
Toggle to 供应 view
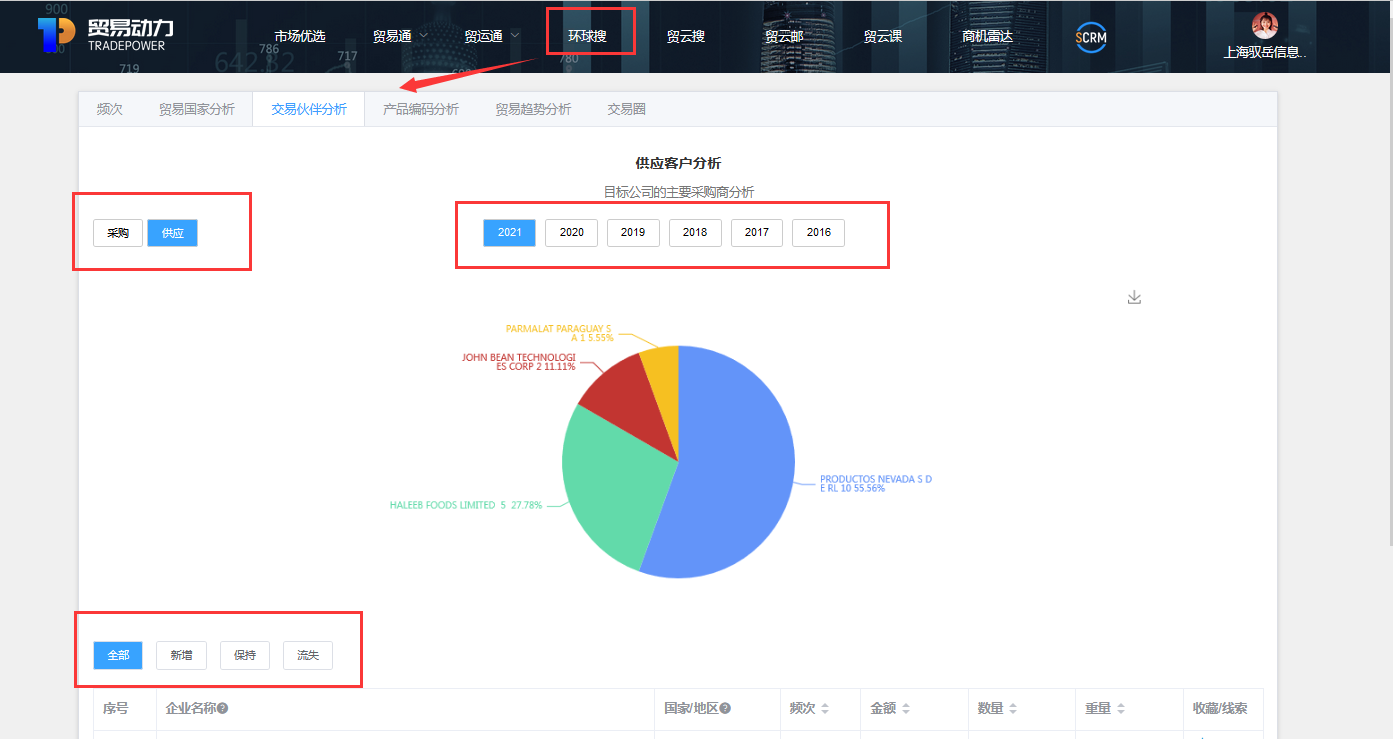click(x=172, y=233)
